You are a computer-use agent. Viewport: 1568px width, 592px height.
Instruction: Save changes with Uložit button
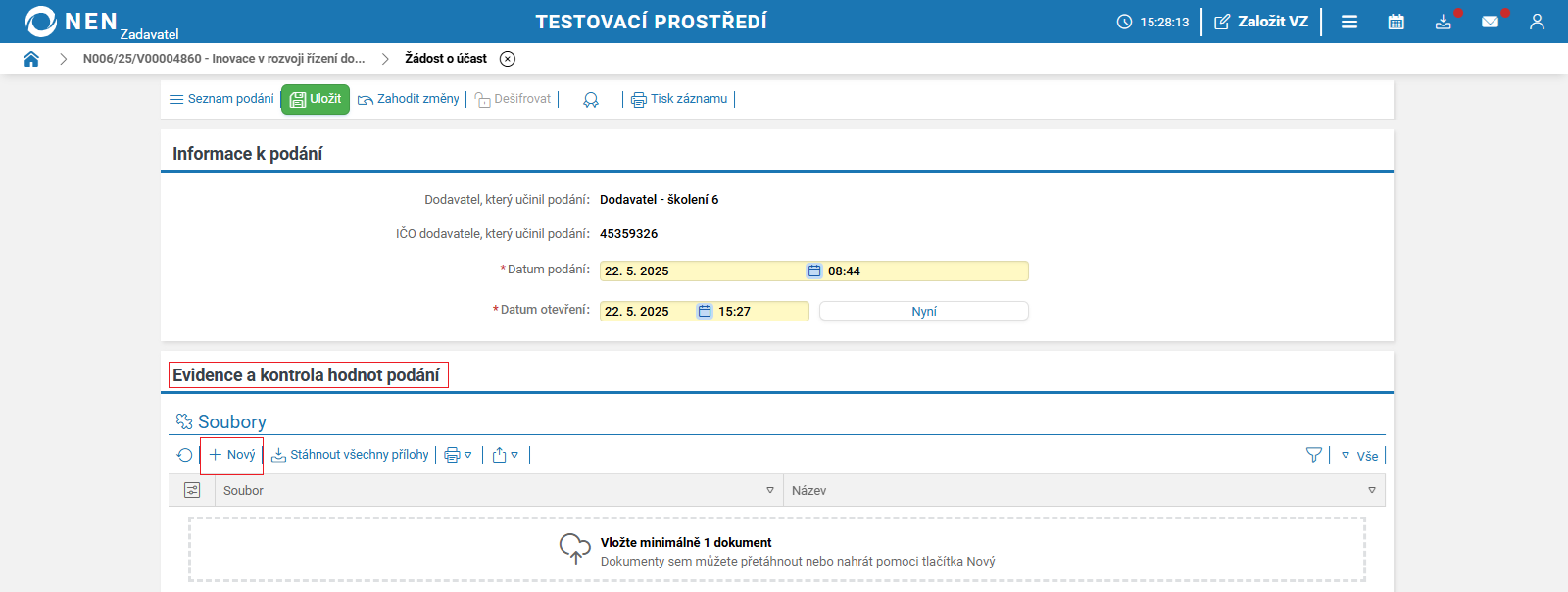click(x=316, y=99)
